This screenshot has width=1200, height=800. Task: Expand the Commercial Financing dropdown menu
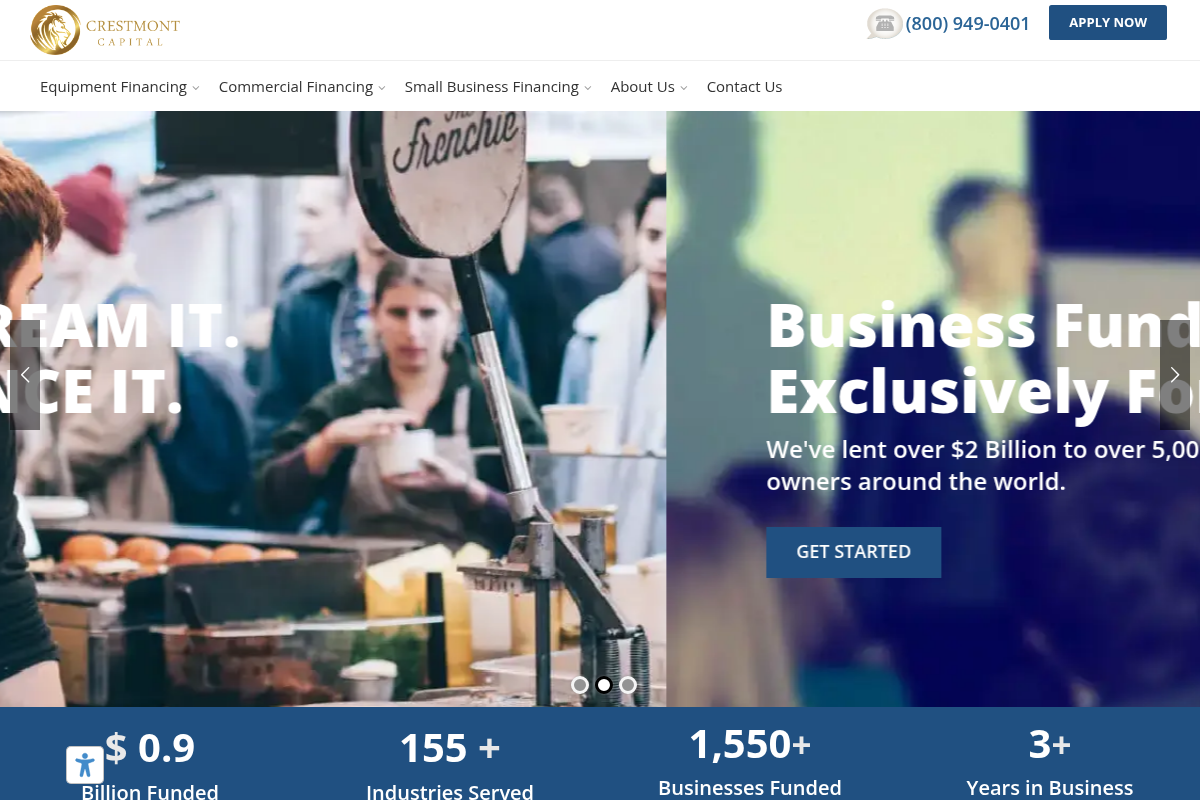[x=302, y=87]
